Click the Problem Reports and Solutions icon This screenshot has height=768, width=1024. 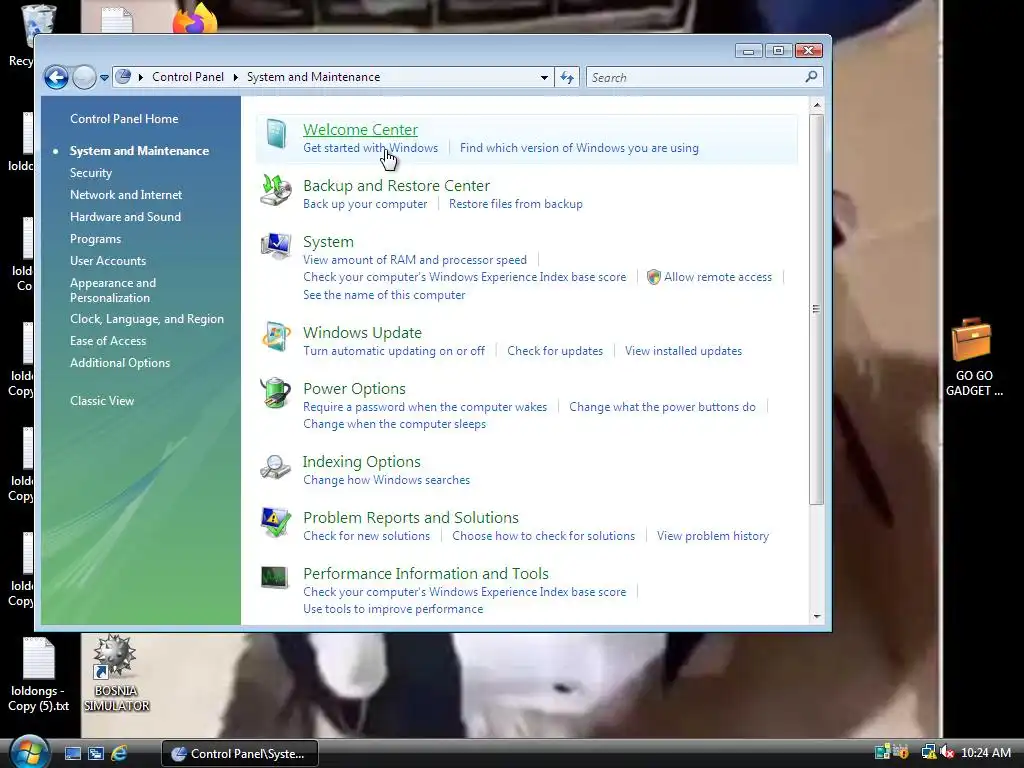275,522
